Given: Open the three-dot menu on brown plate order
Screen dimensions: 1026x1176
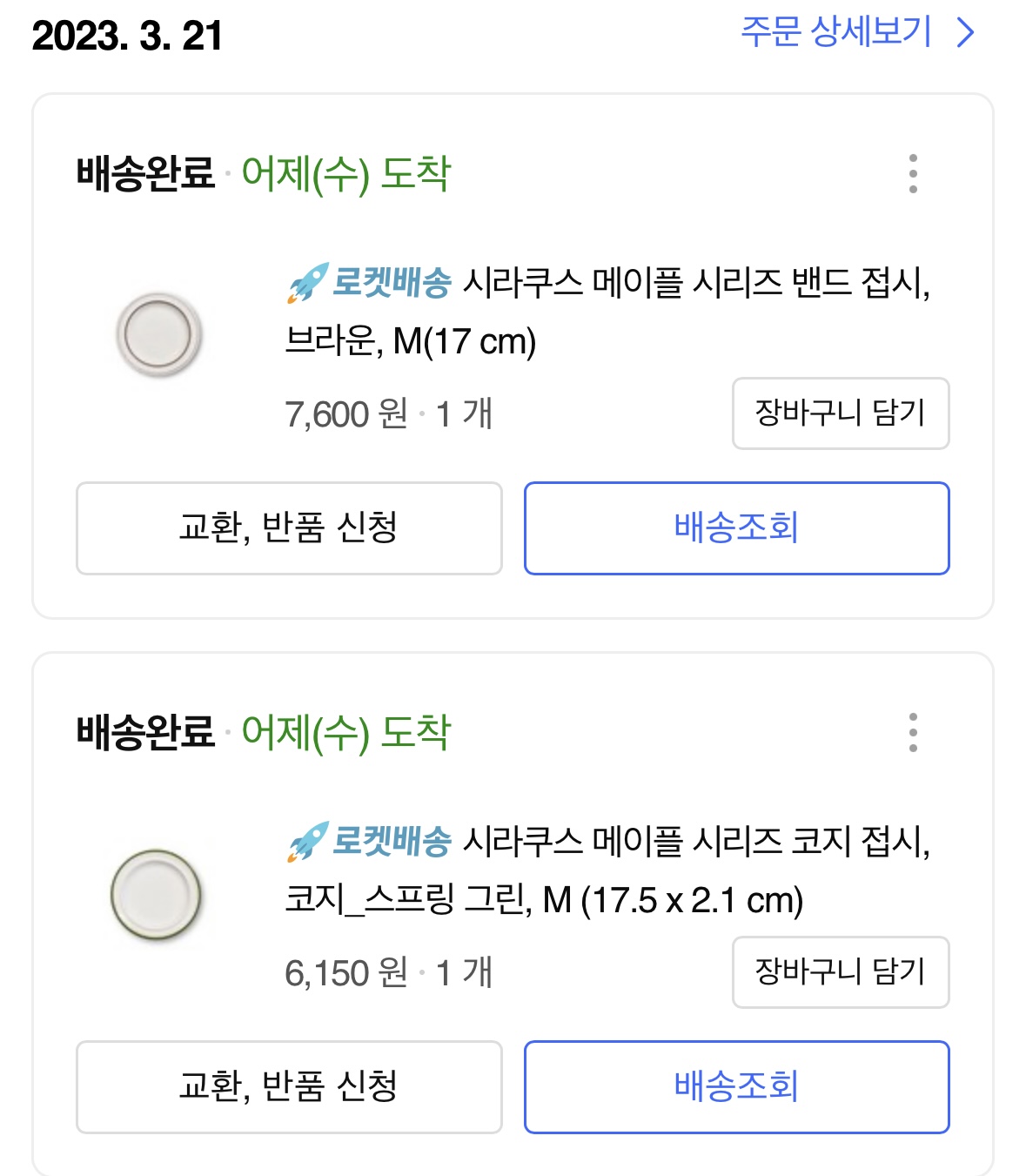Looking at the screenshot, I should [913, 173].
